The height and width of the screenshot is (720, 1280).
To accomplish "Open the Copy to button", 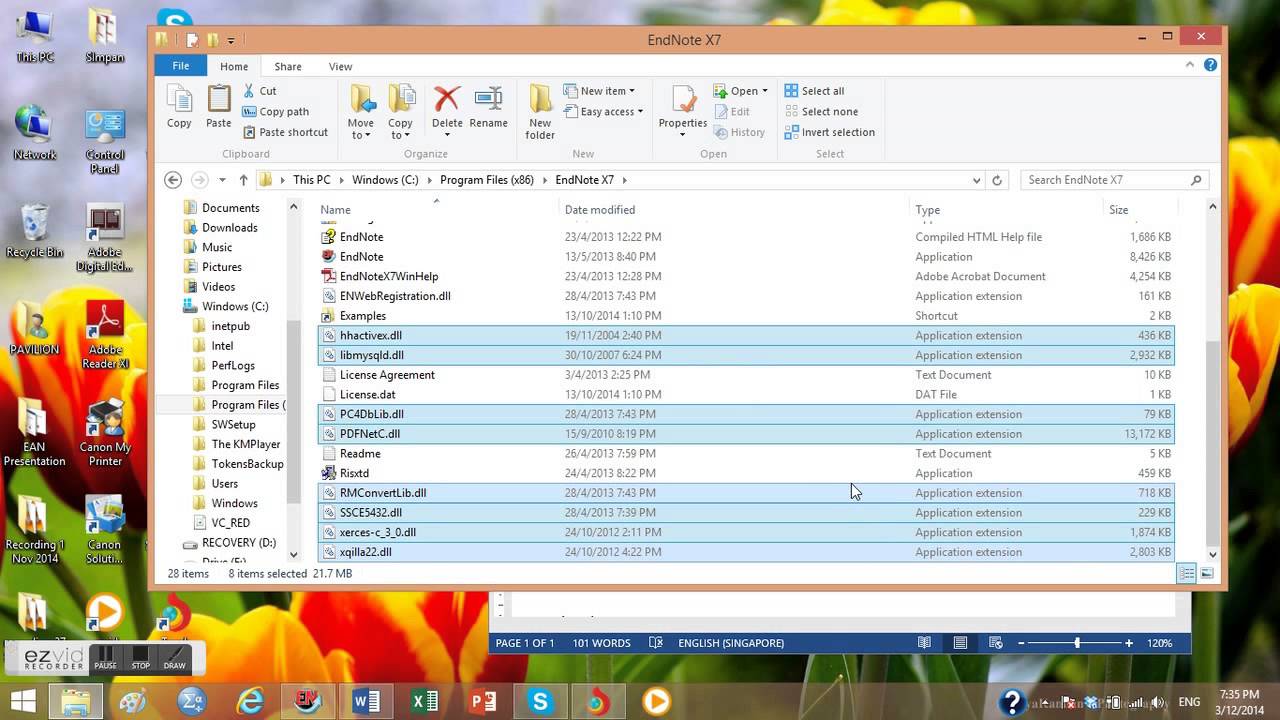I will click(401, 112).
